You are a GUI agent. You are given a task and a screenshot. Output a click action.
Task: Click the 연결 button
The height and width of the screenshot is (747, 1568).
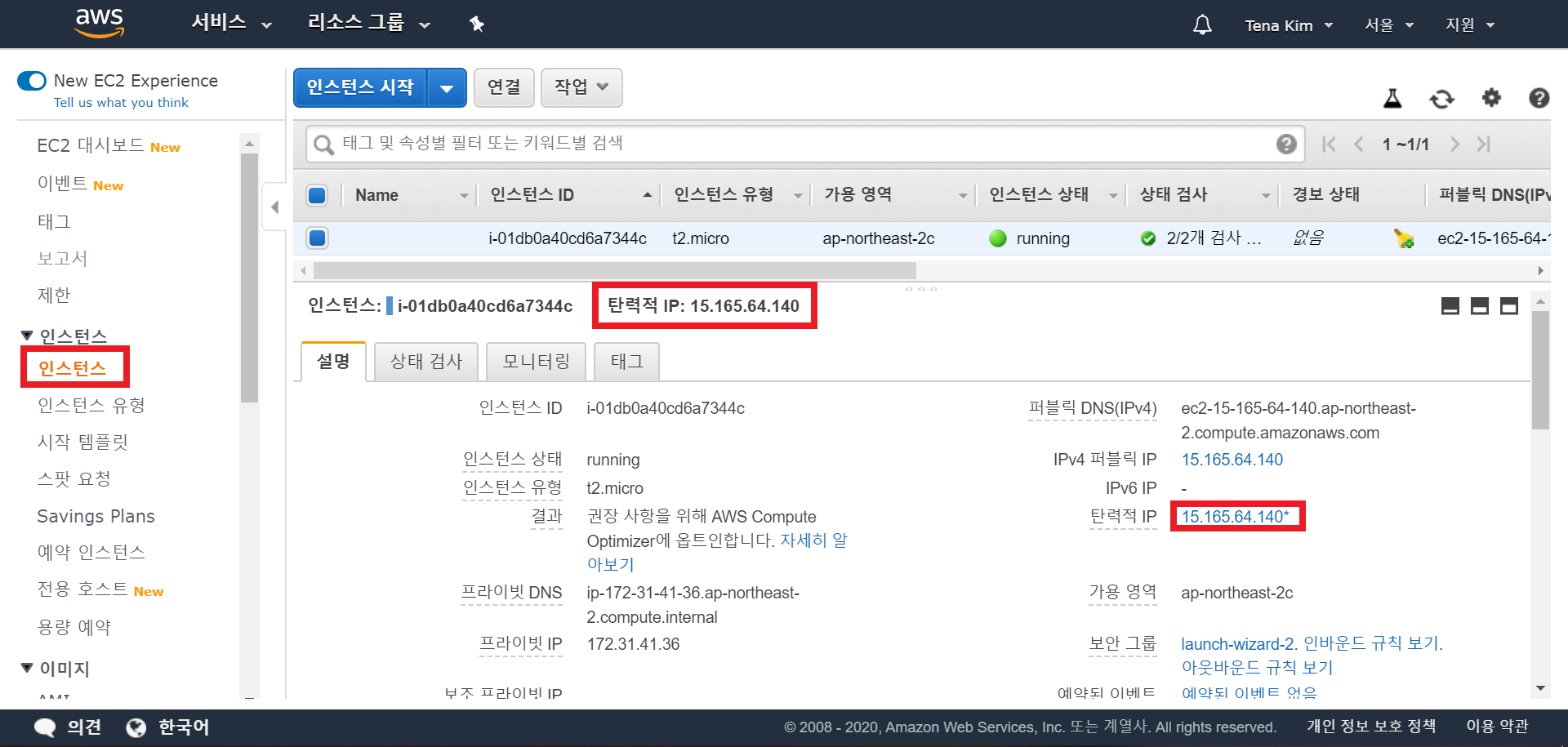(x=504, y=87)
